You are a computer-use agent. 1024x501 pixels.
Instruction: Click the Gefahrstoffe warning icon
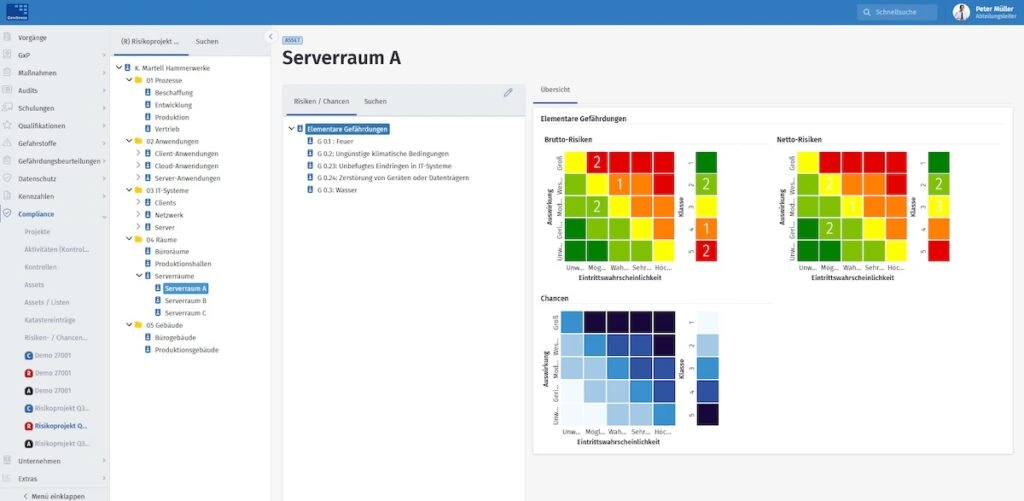click(7, 143)
